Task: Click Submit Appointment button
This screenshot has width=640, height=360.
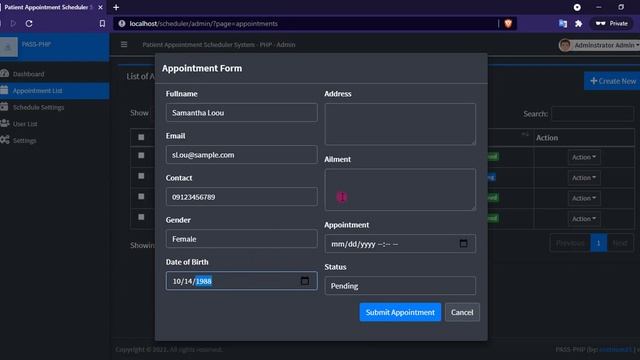Action: [x=400, y=312]
